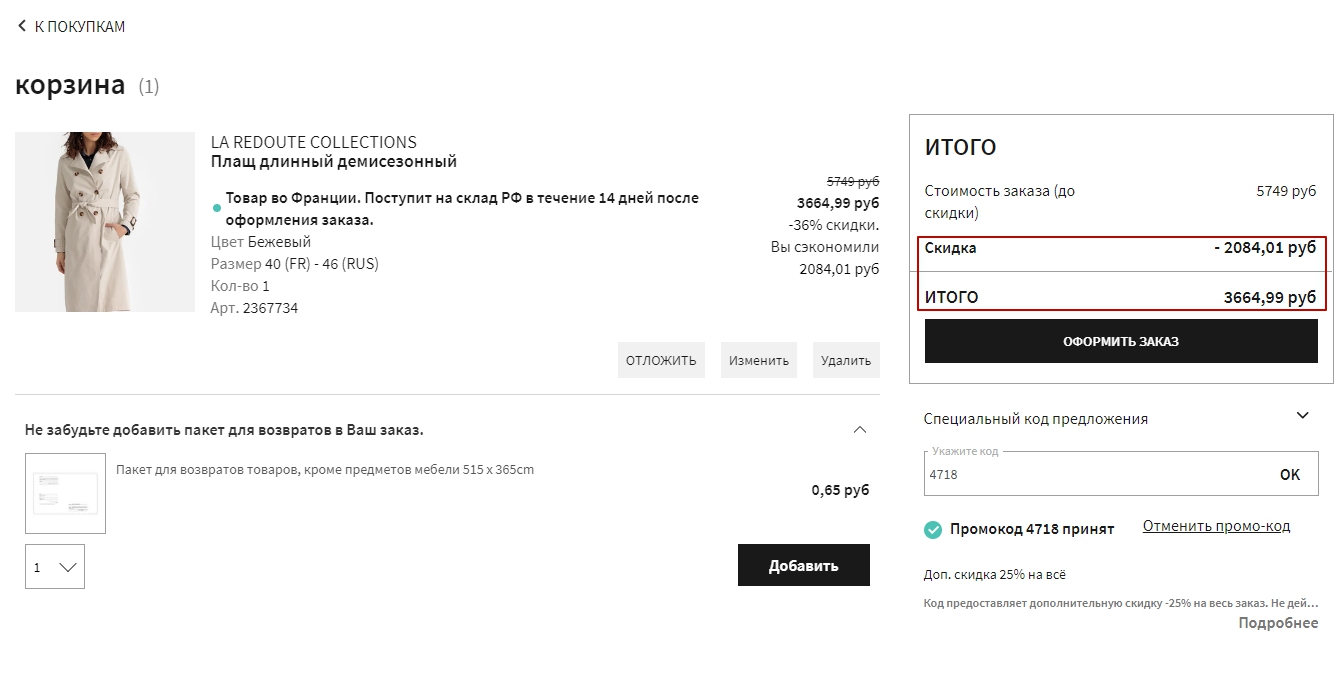
Task: Apply code with the OK button
Action: [1289, 475]
